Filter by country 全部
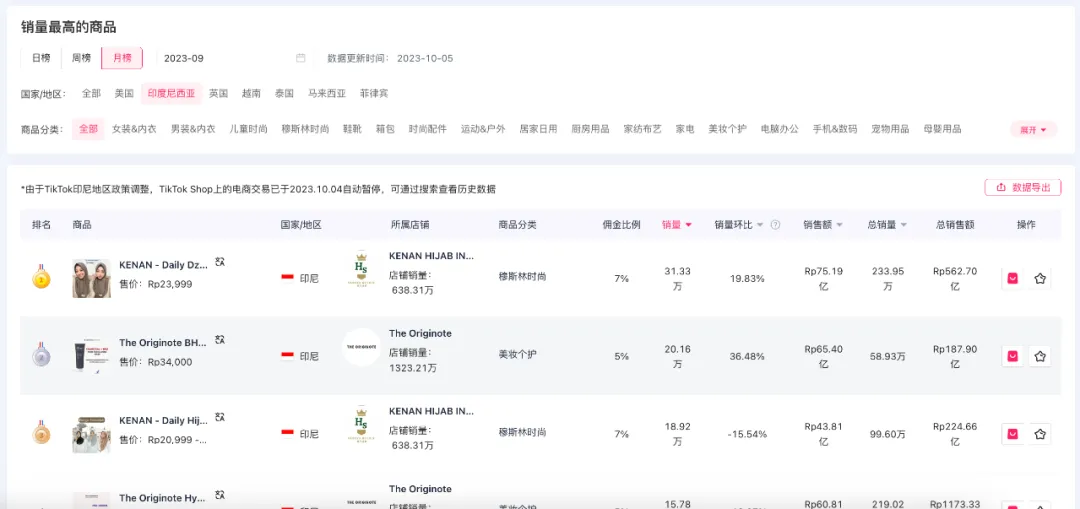Screen dimensions: 1080x509 92,93
